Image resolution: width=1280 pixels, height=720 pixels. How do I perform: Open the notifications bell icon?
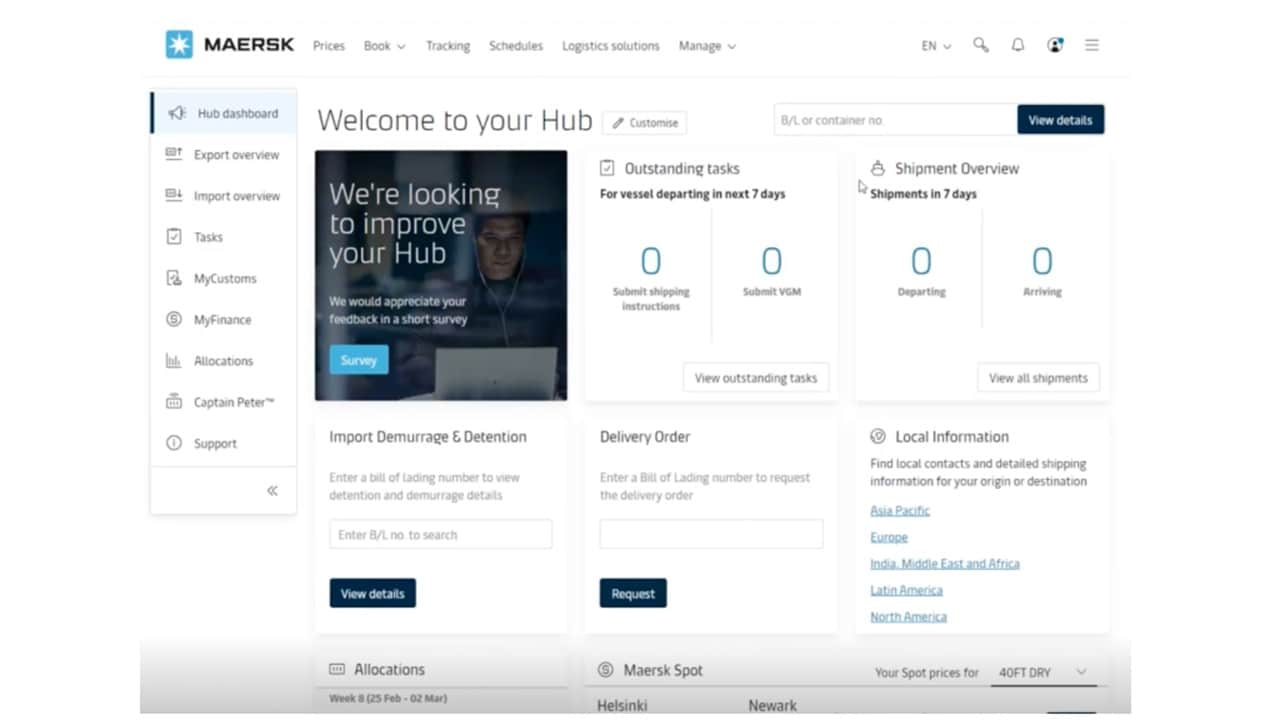point(1018,45)
